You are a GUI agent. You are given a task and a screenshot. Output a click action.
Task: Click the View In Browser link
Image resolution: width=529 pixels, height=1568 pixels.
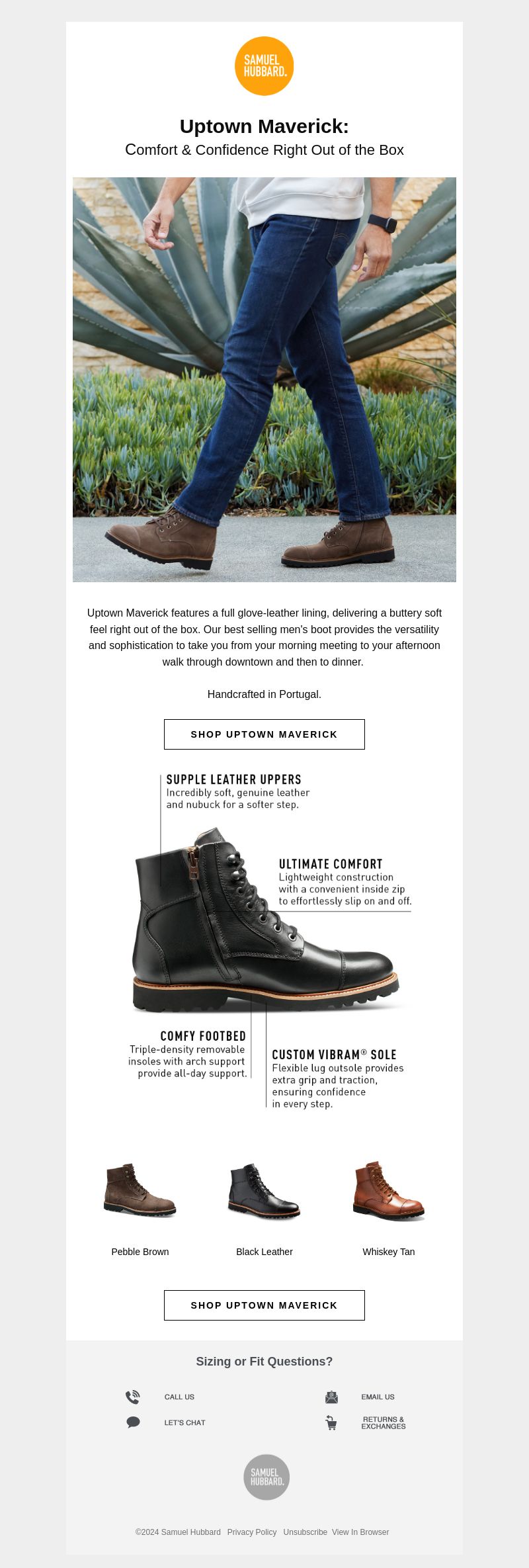pos(360,1532)
